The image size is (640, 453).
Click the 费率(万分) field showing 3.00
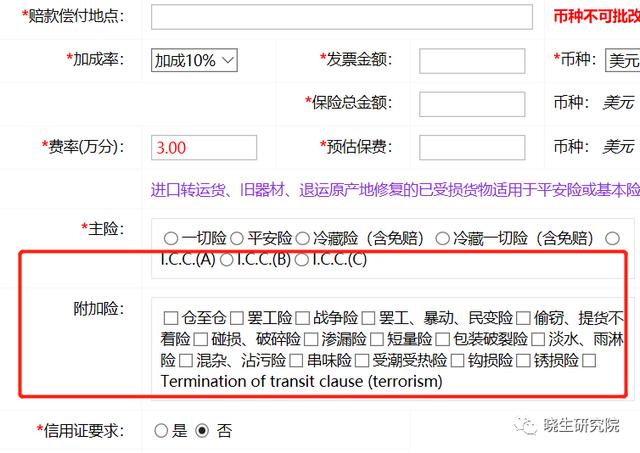tap(204, 147)
